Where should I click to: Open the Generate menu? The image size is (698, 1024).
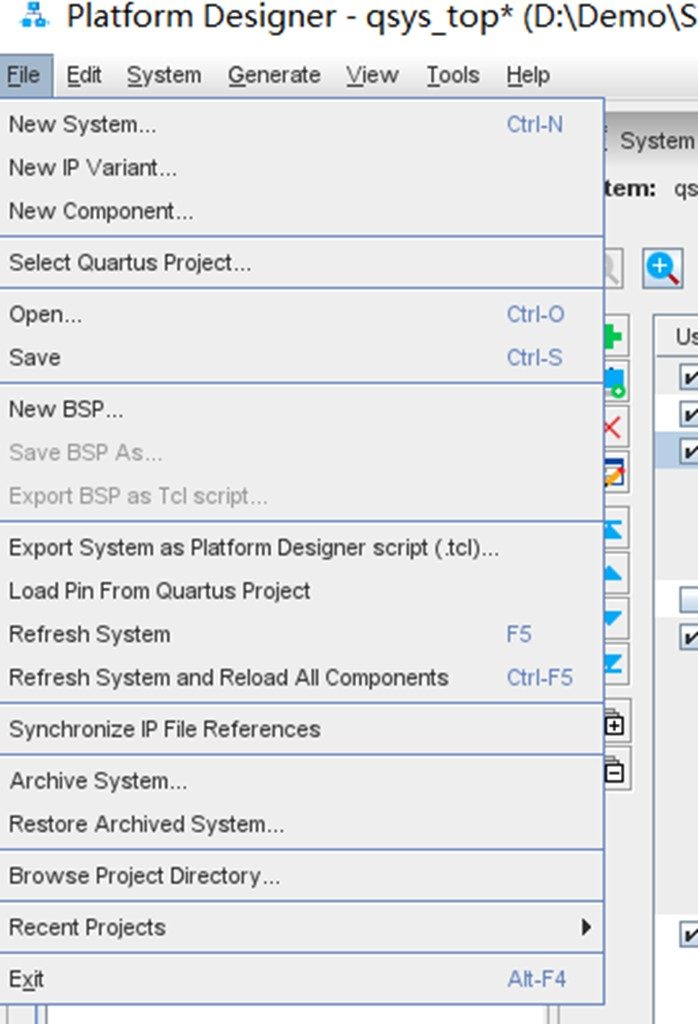273,75
